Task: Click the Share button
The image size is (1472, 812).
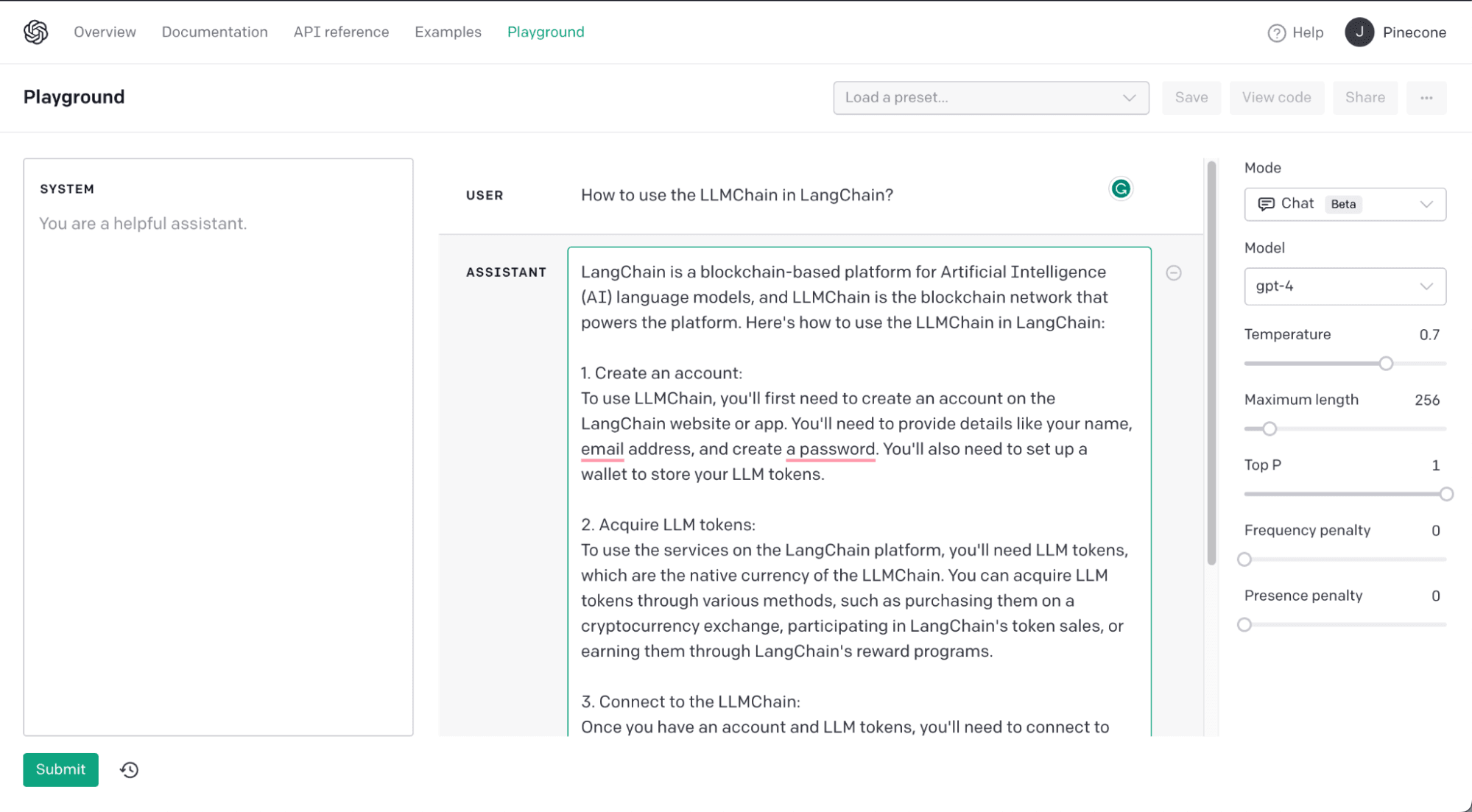Action: 1364,98
